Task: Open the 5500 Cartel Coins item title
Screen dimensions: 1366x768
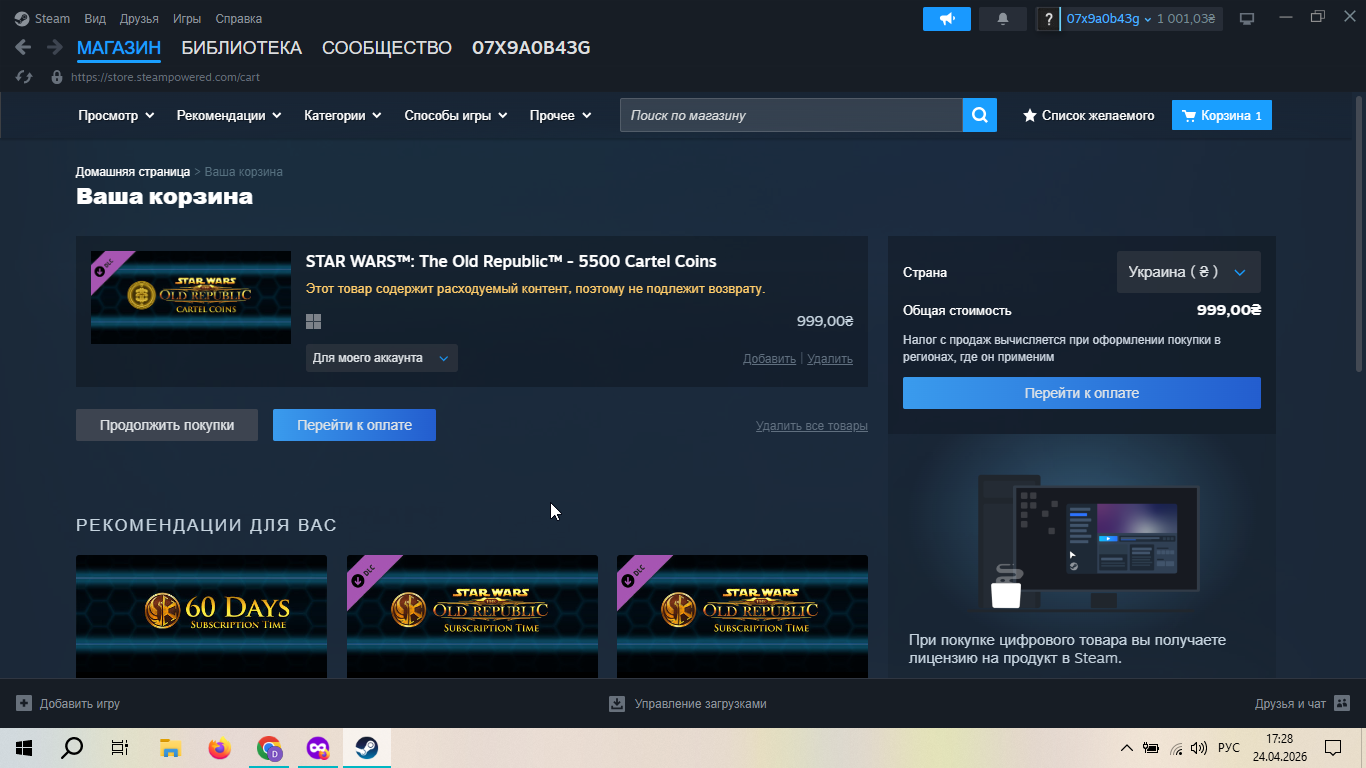Action: tap(511, 261)
